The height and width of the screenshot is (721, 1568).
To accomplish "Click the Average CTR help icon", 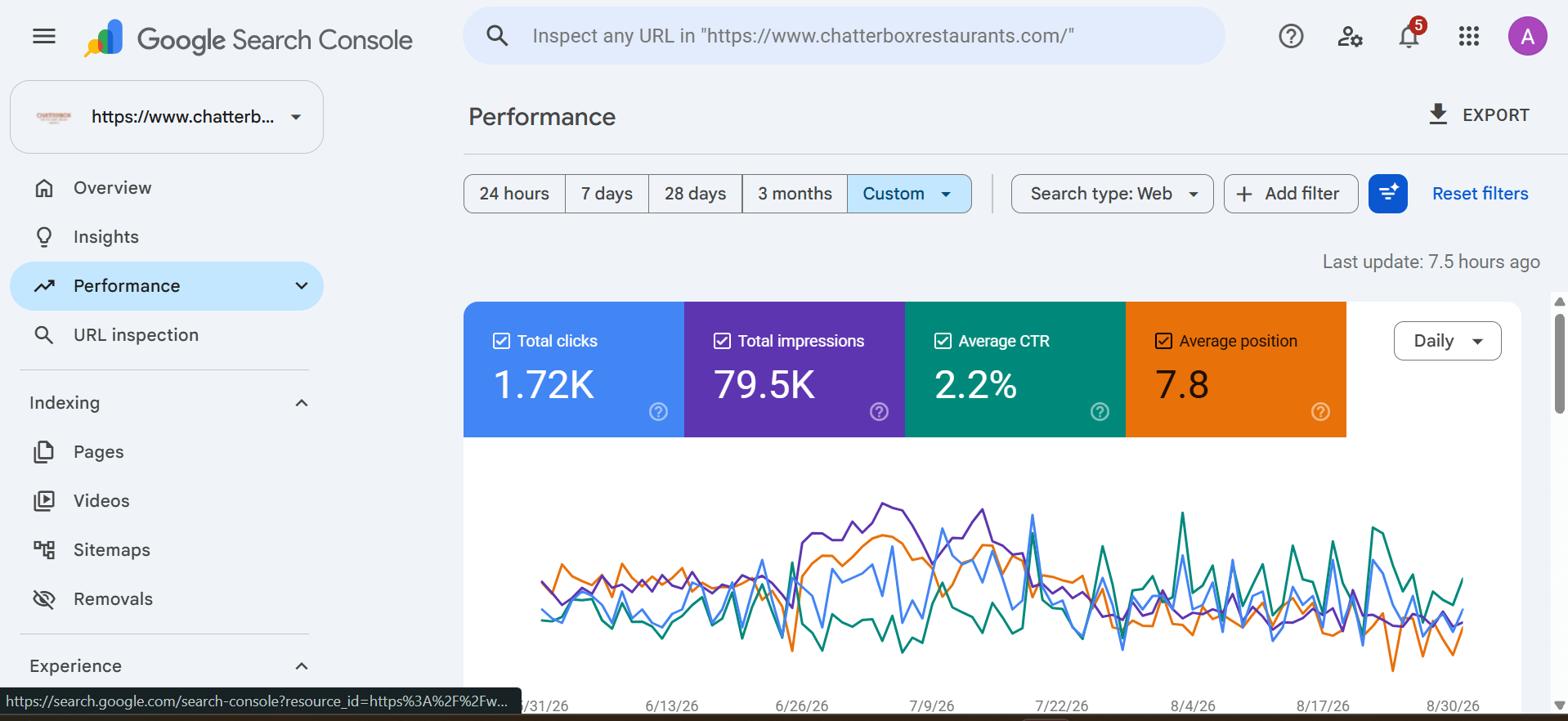I will [1100, 412].
